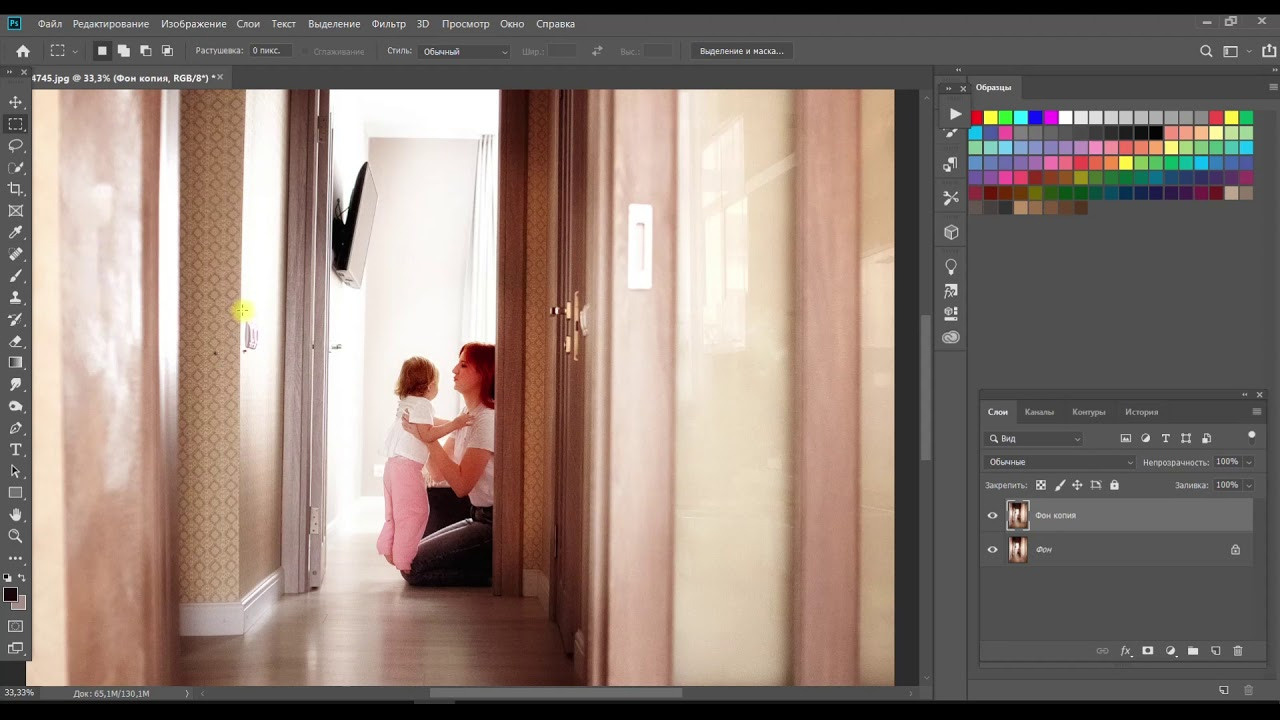This screenshot has width=1280, height=720.
Task: Hide the 'Фон копия' layer
Action: pyautogui.click(x=992, y=516)
